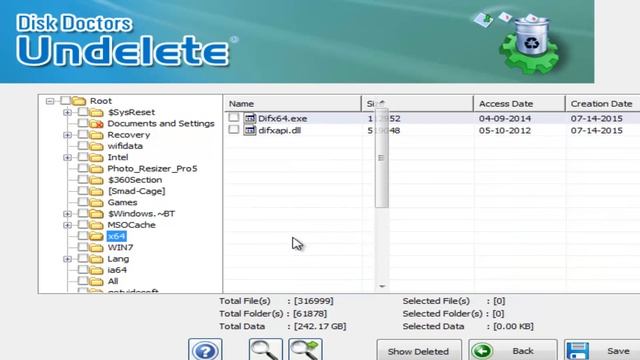
Task: Sort by the Access Date column header
Action: click(519, 104)
